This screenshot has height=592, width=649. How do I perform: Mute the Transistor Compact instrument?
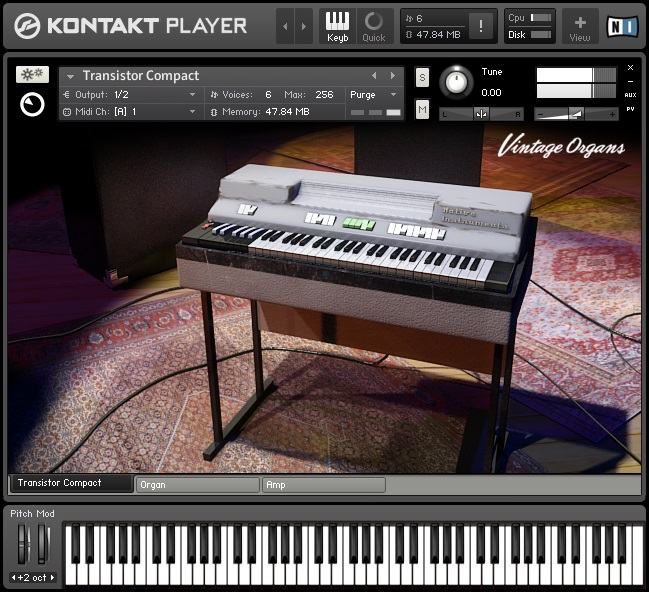pos(422,109)
